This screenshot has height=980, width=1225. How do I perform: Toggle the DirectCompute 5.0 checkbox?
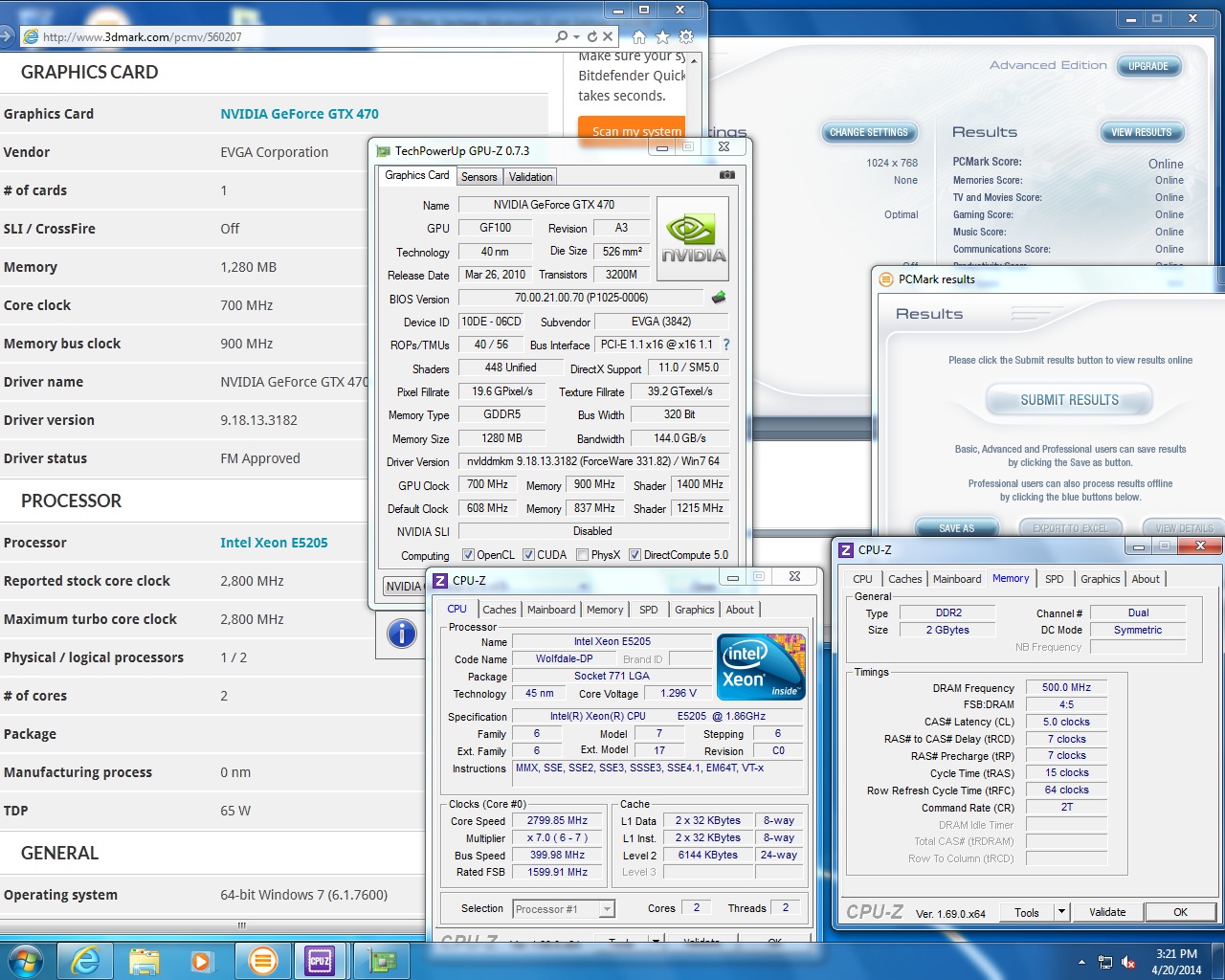pyautogui.click(x=635, y=555)
